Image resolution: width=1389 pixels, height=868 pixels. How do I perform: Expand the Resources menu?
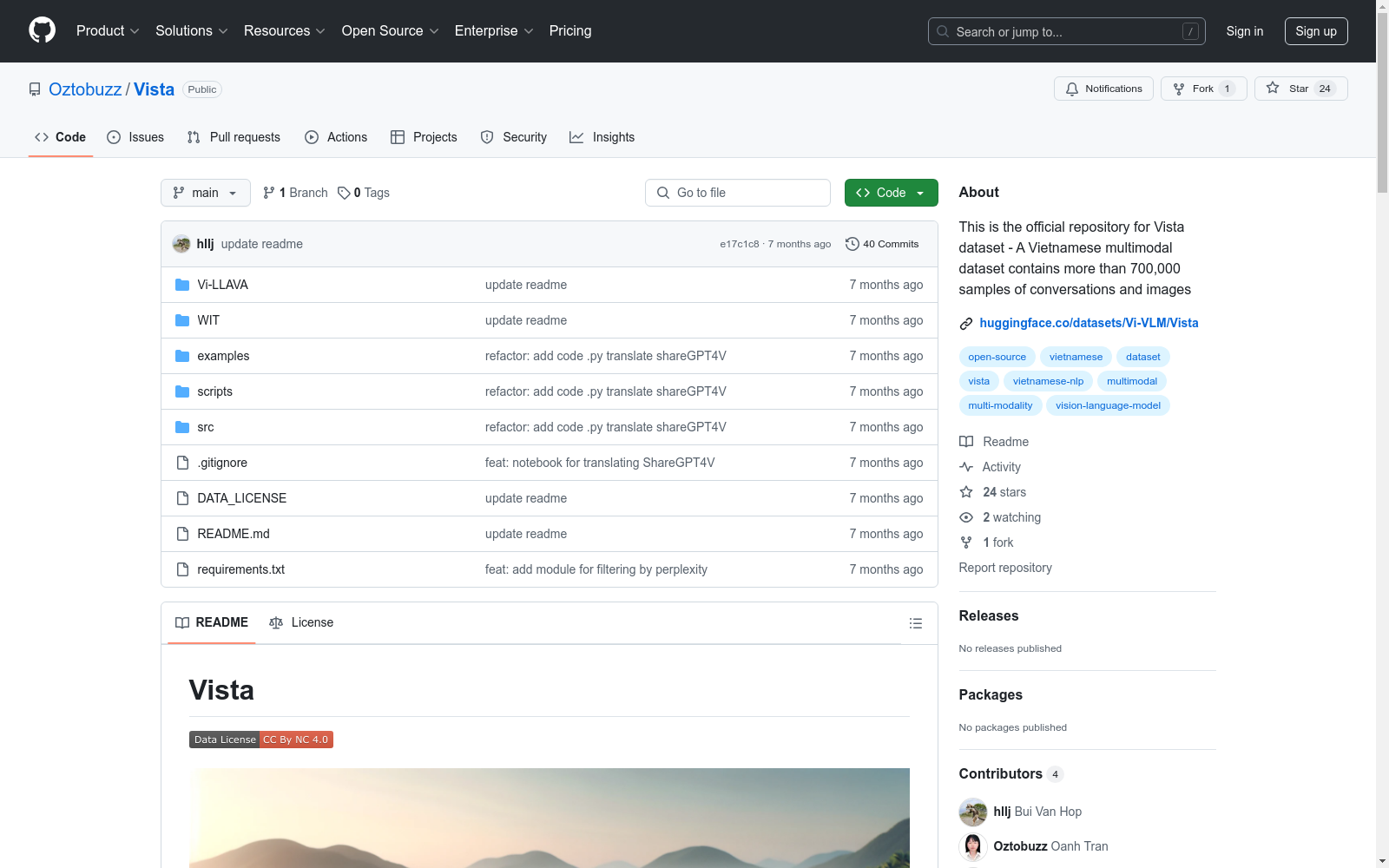coord(284,30)
